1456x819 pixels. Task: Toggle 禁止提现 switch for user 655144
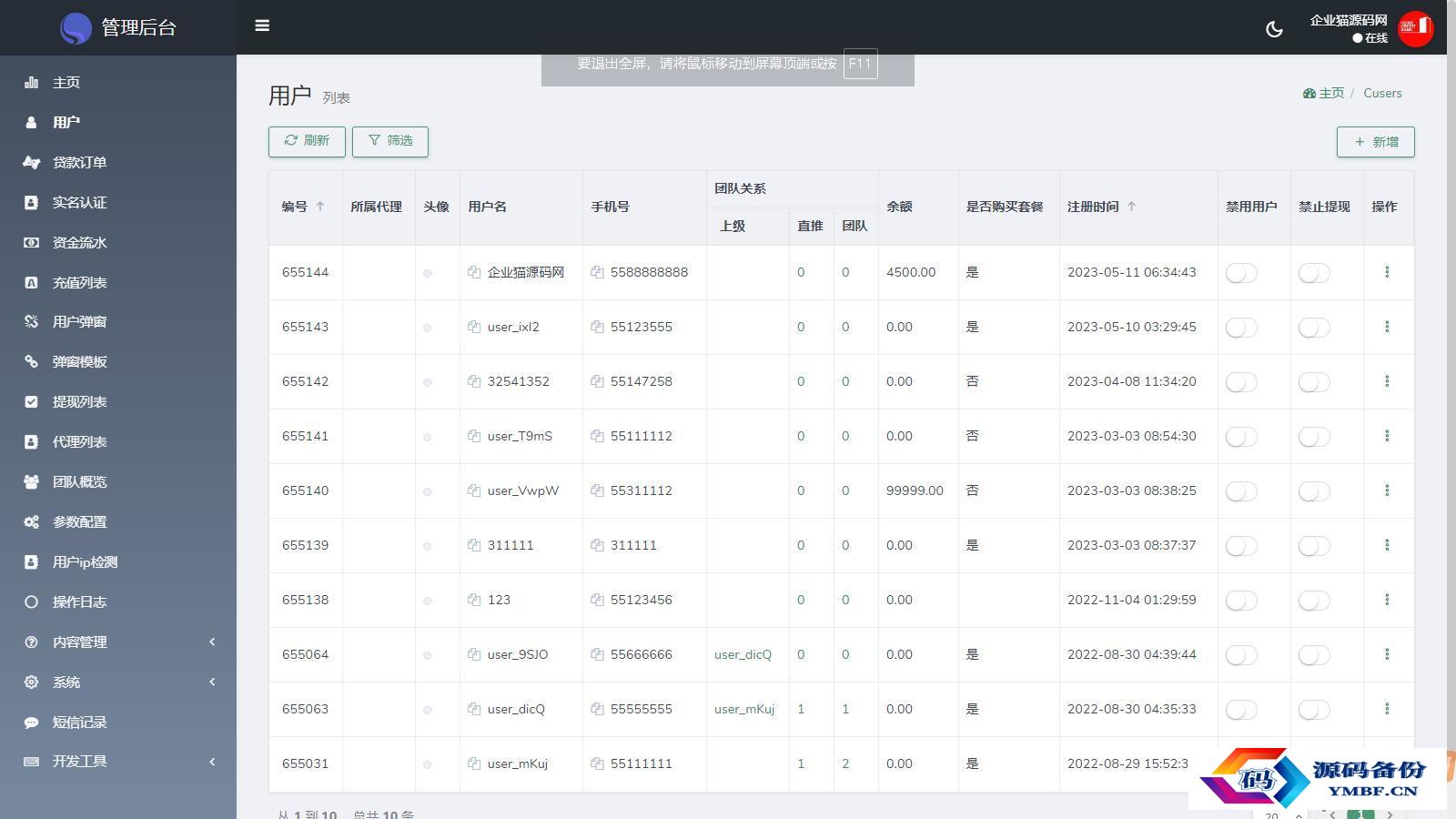tap(1314, 273)
